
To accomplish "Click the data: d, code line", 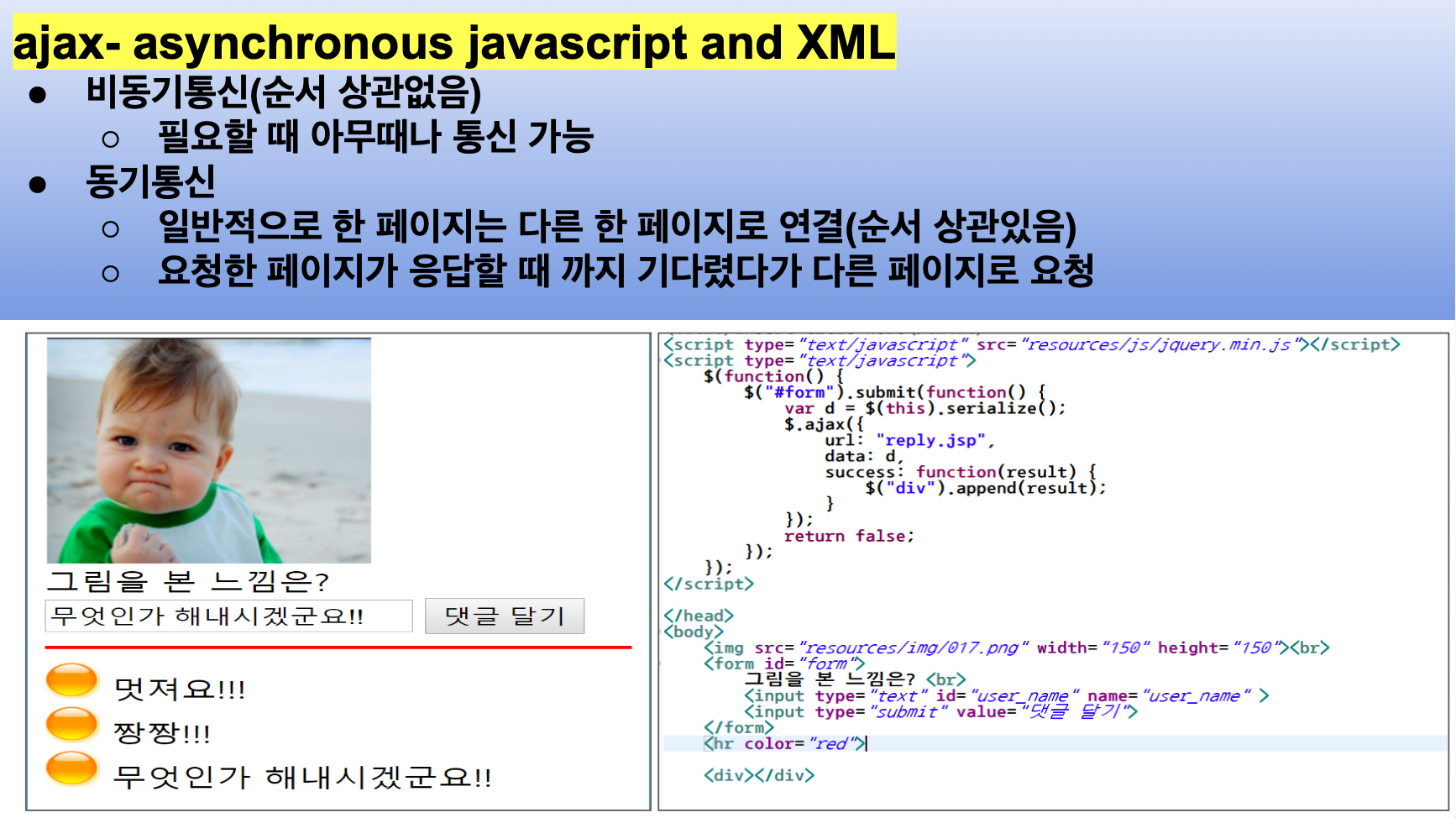I will pos(864,456).
